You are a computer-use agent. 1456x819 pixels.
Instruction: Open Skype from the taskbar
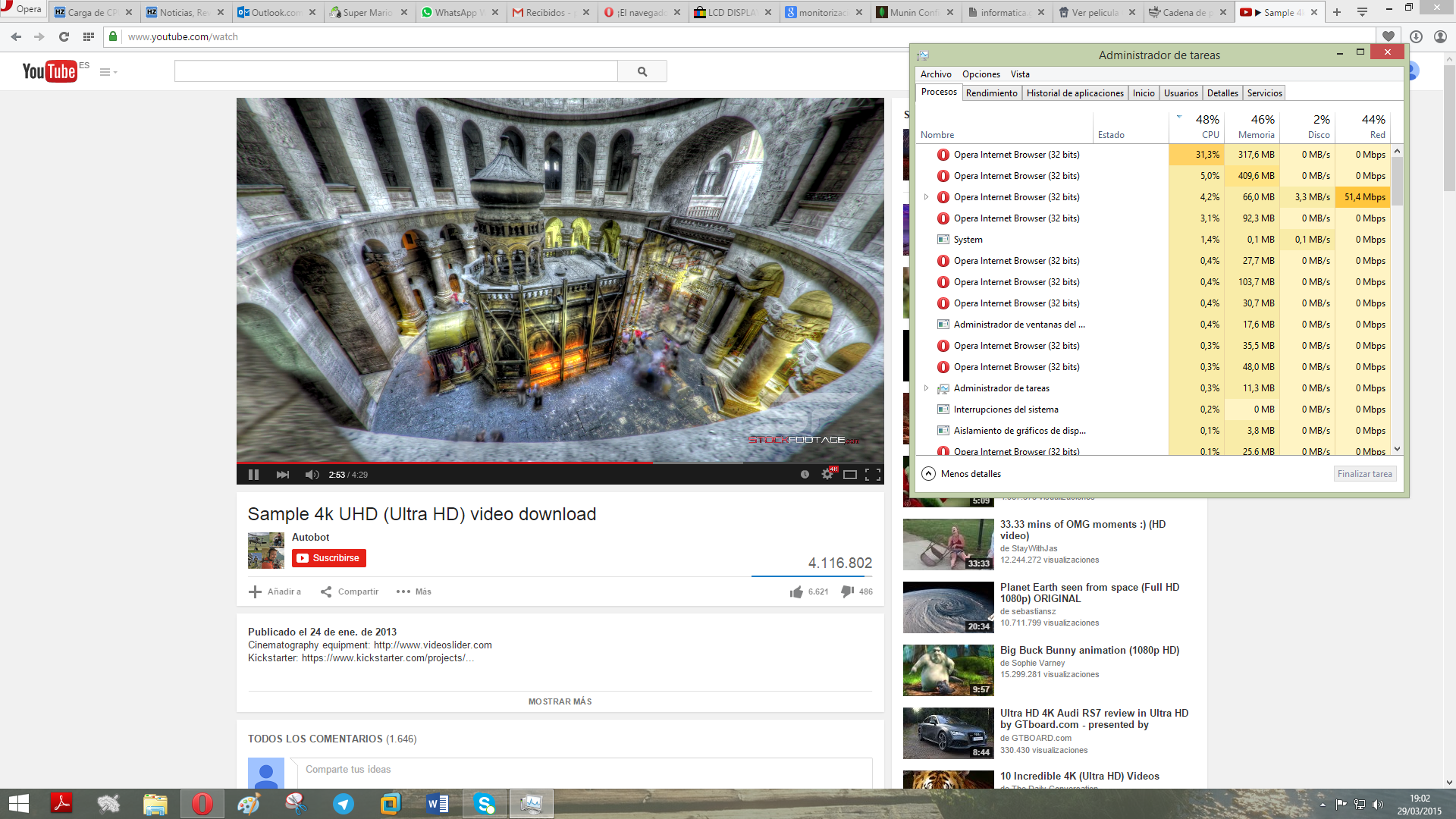(485, 804)
